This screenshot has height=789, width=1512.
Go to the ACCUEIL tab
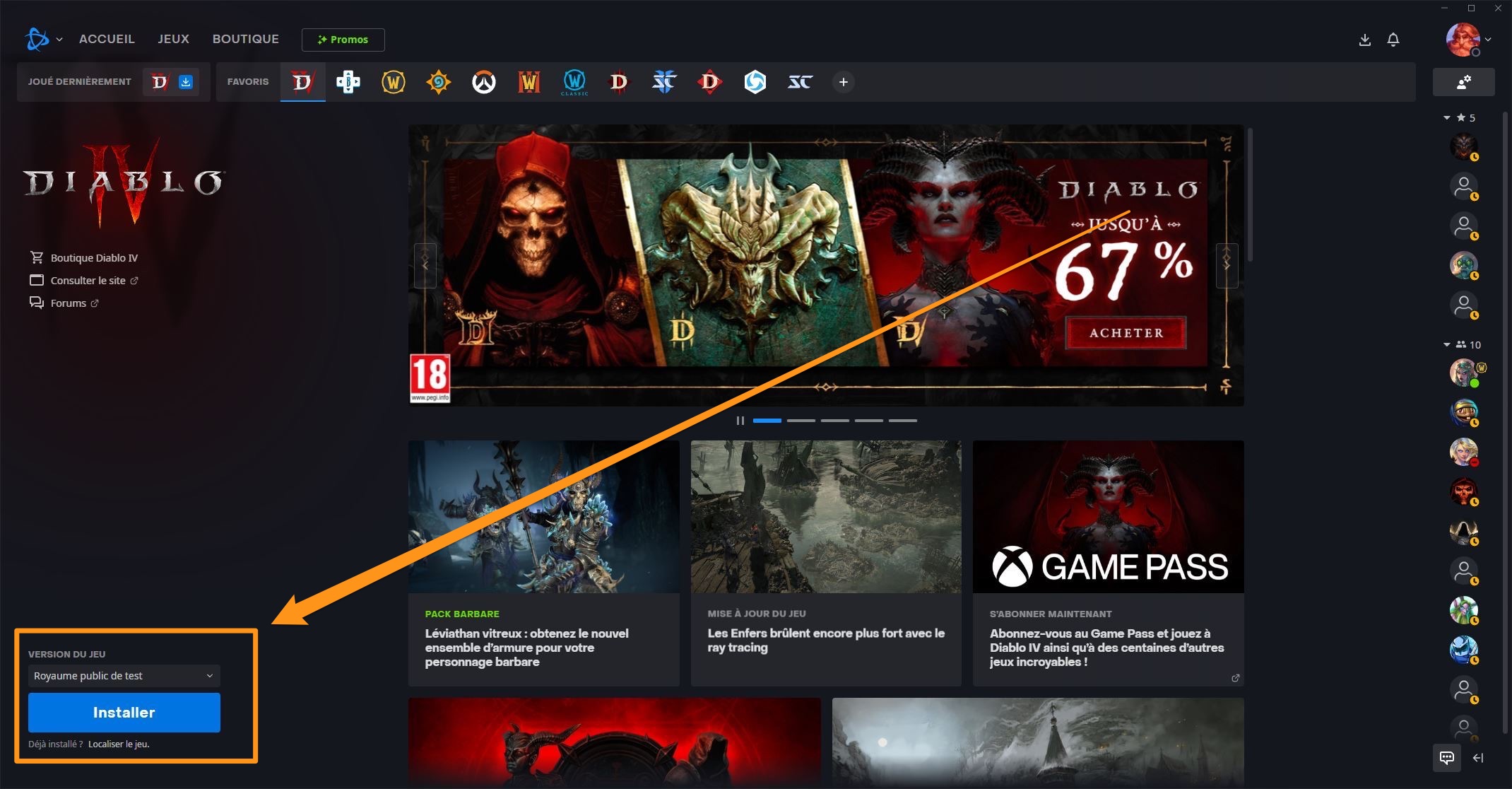(107, 39)
